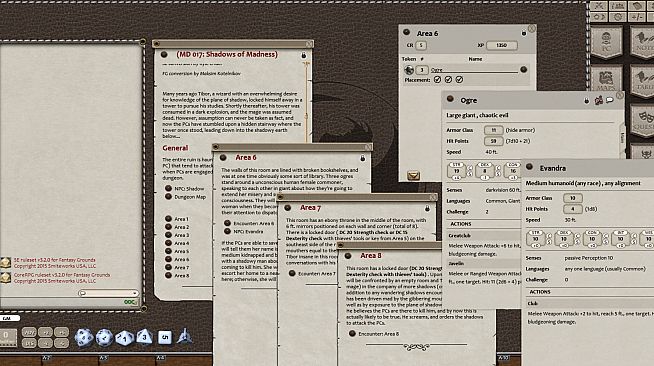Click Evandra's Armor Class field 10

pyautogui.click(x=573, y=198)
